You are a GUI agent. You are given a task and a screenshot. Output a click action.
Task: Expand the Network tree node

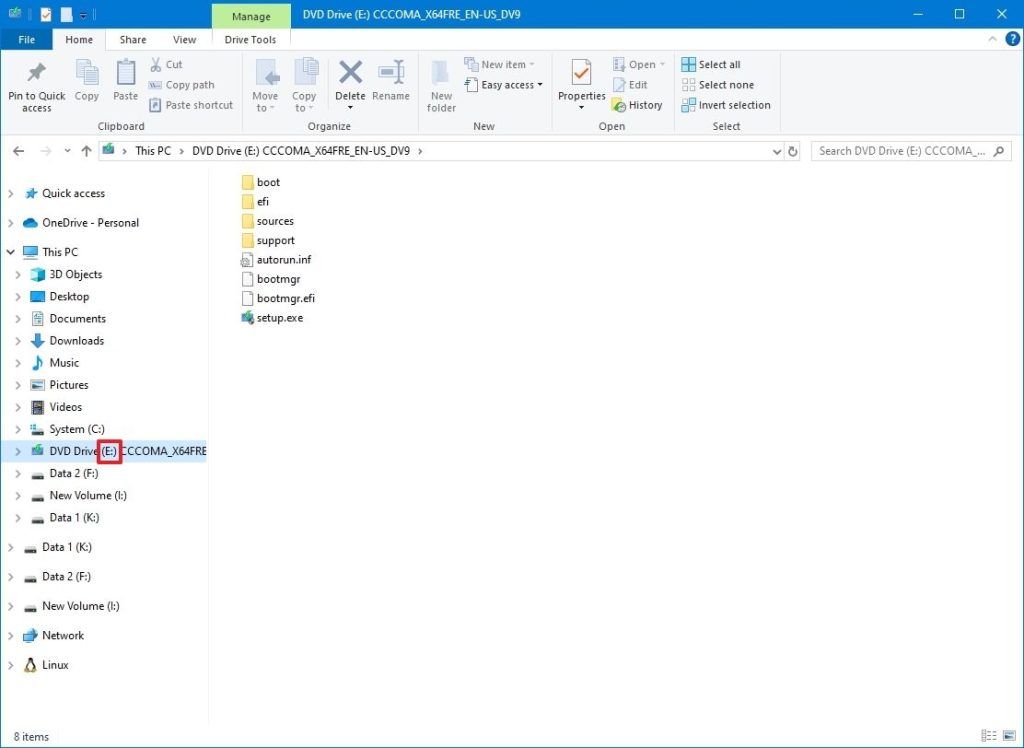point(10,635)
